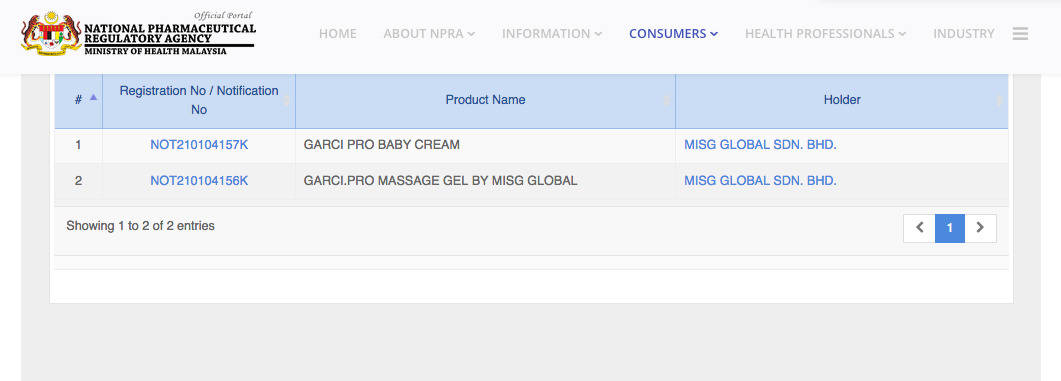Viewport: 1061px width, 381px height.
Task: Expand the INFORMATION dropdown menu
Action: (551, 33)
